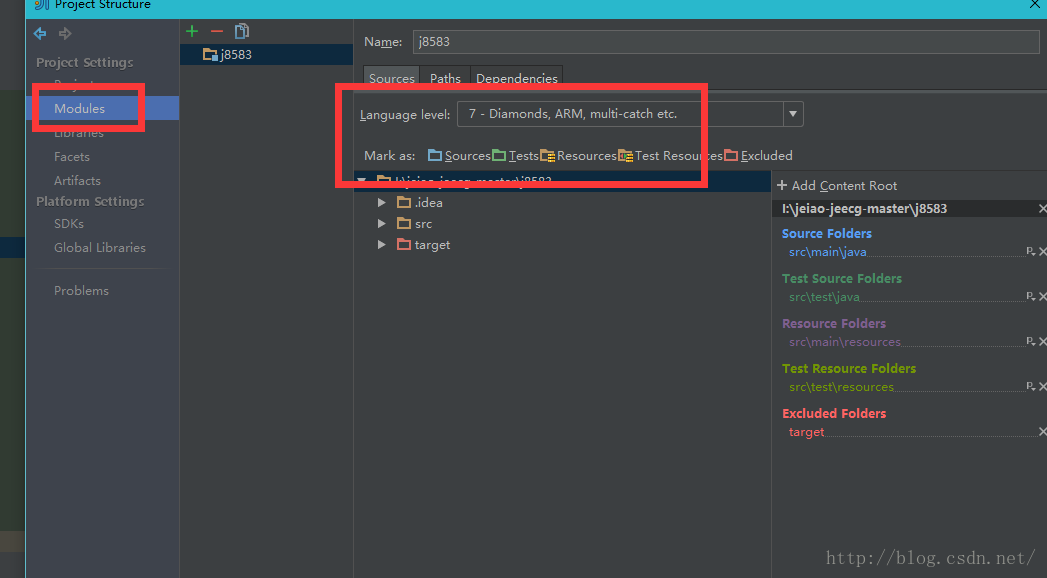
Task: Select the src folder row
Action: (562, 224)
